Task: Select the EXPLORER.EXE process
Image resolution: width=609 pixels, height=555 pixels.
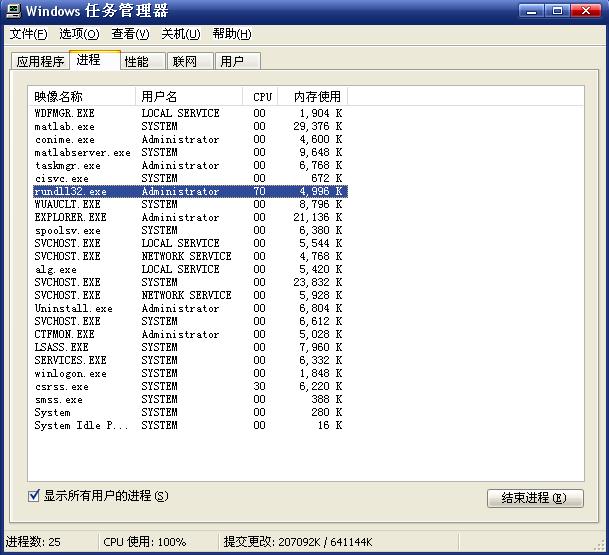Action: [190, 217]
